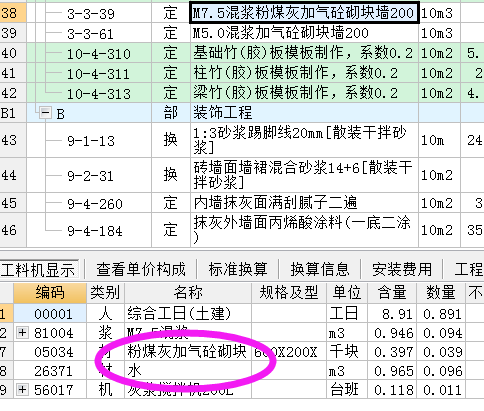The width and height of the screenshot is (484, 411).
Task: Switch to 查看单价构成 tab
Action: pyautogui.click(x=141, y=269)
